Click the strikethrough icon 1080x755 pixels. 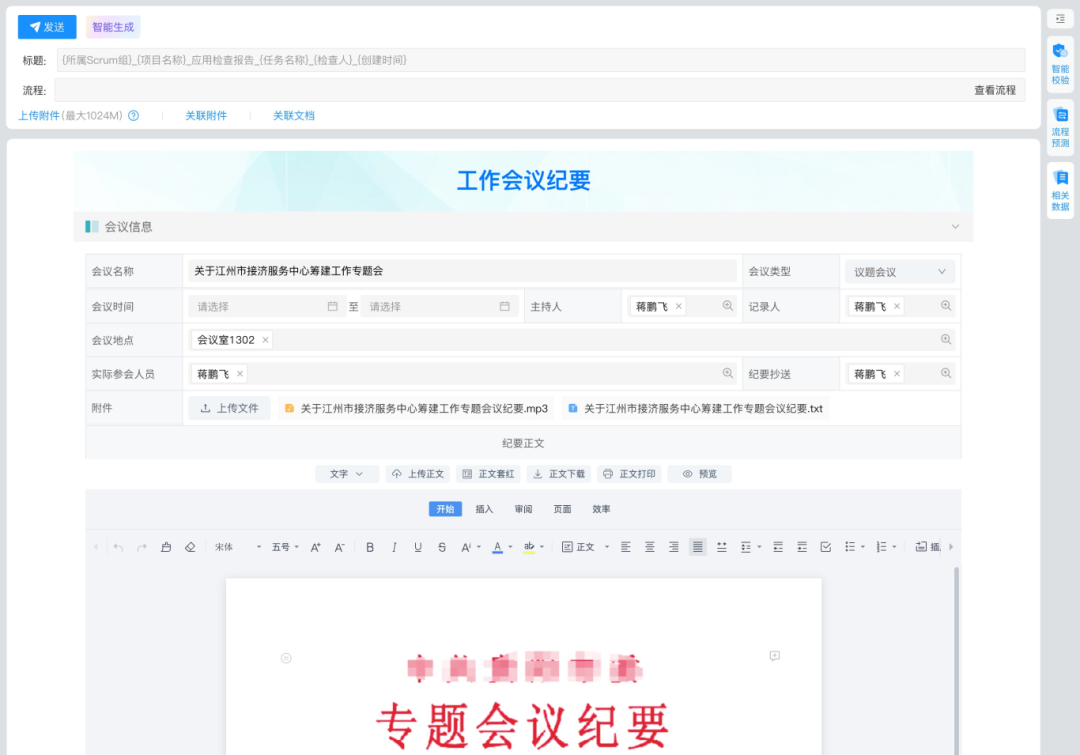click(442, 547)
